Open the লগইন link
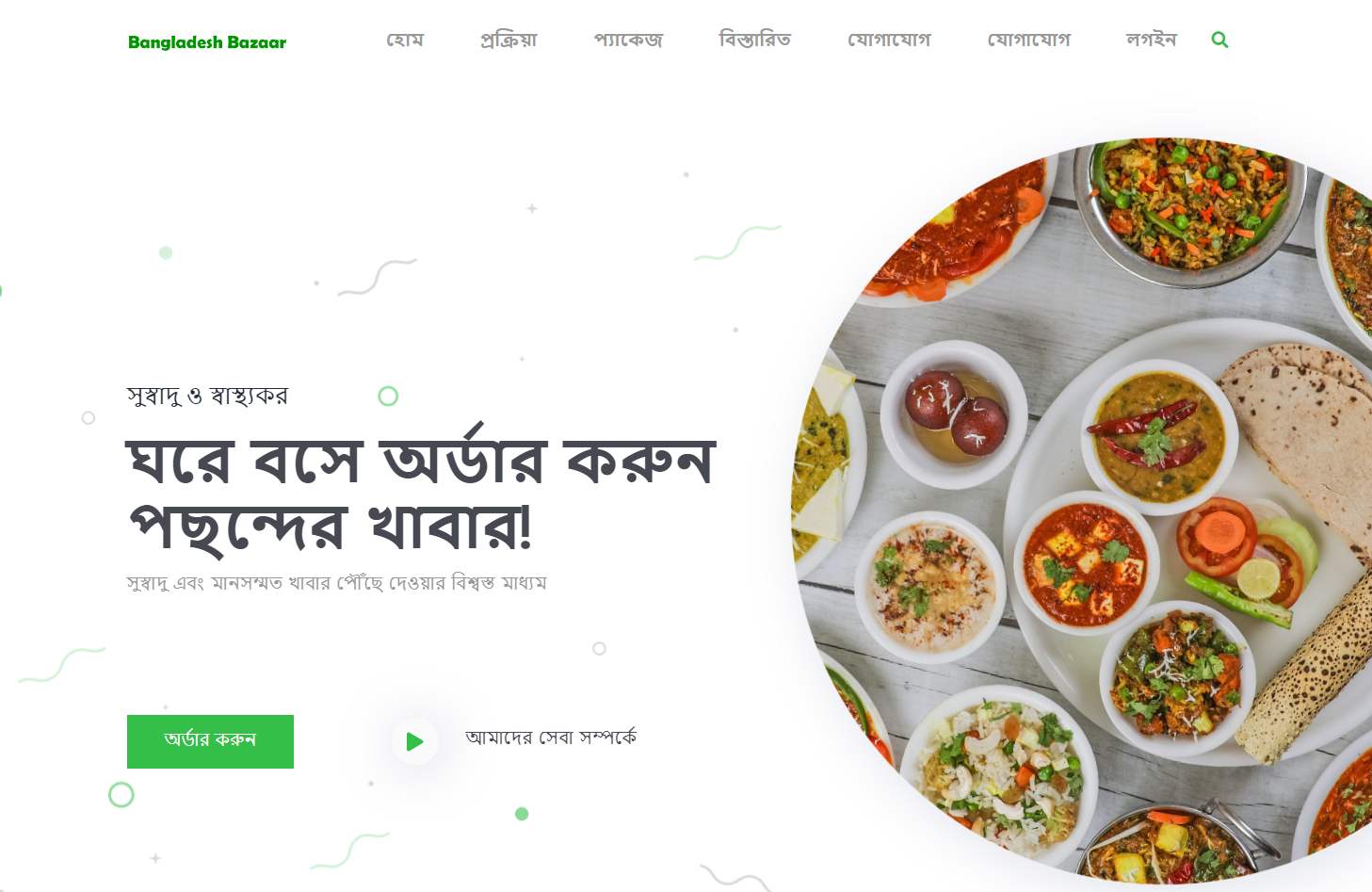The width and height of the screenshot is (1372, 892). [1151, 40]
